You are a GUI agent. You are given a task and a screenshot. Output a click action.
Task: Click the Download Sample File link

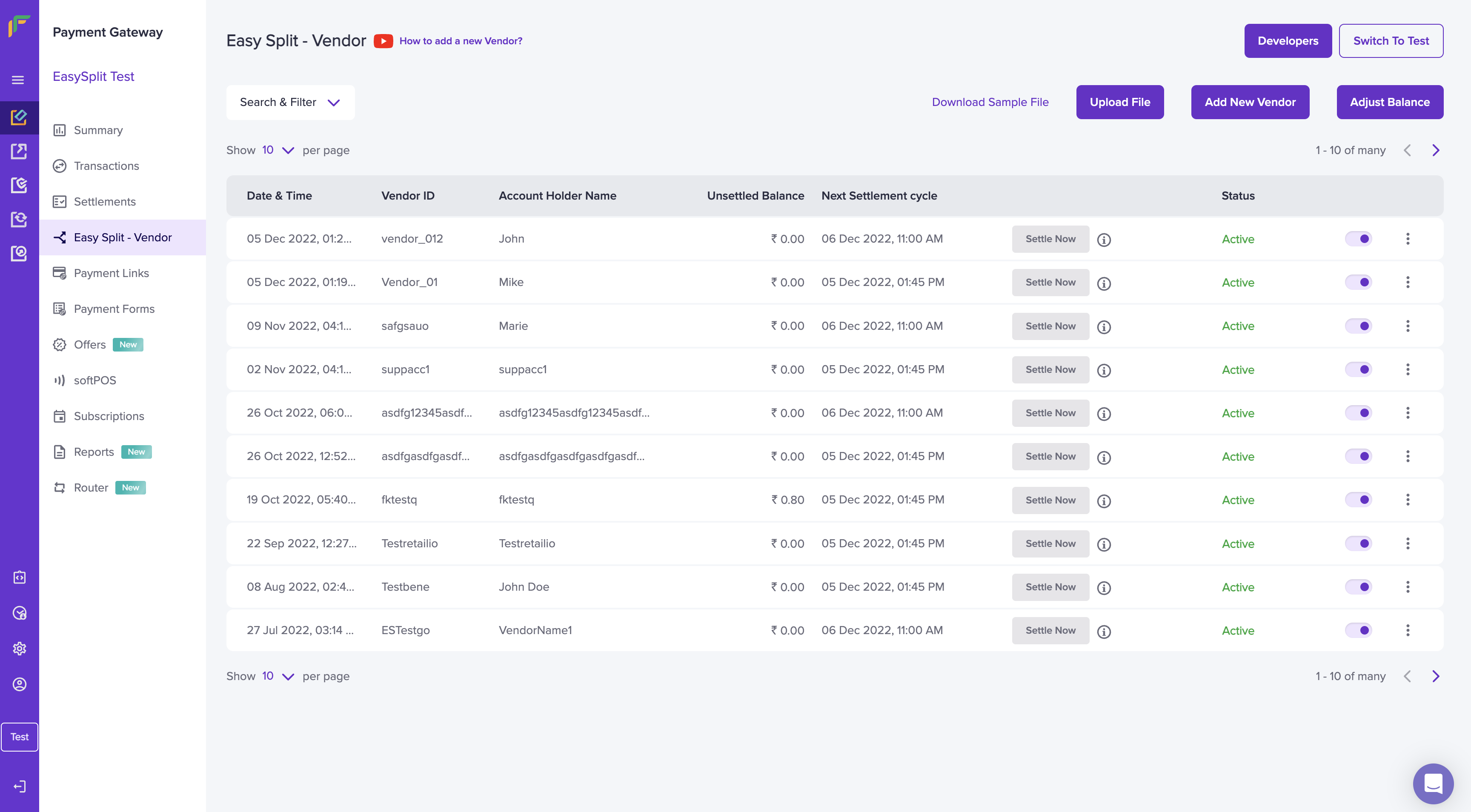pyautogui.click(x=990, y=102)
